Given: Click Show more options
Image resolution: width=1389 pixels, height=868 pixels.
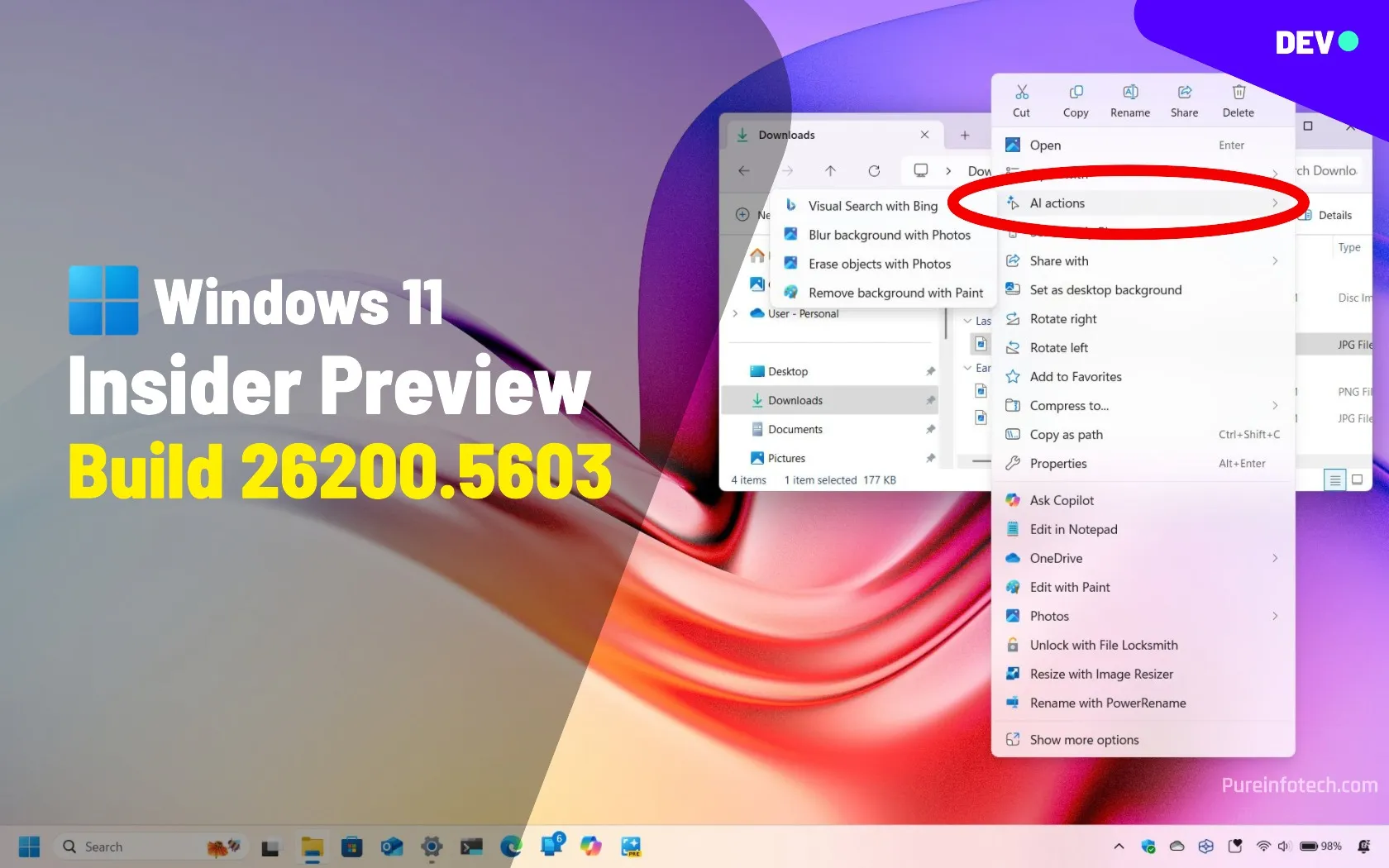Looking at the screenshot, I should pos(1143,740).
